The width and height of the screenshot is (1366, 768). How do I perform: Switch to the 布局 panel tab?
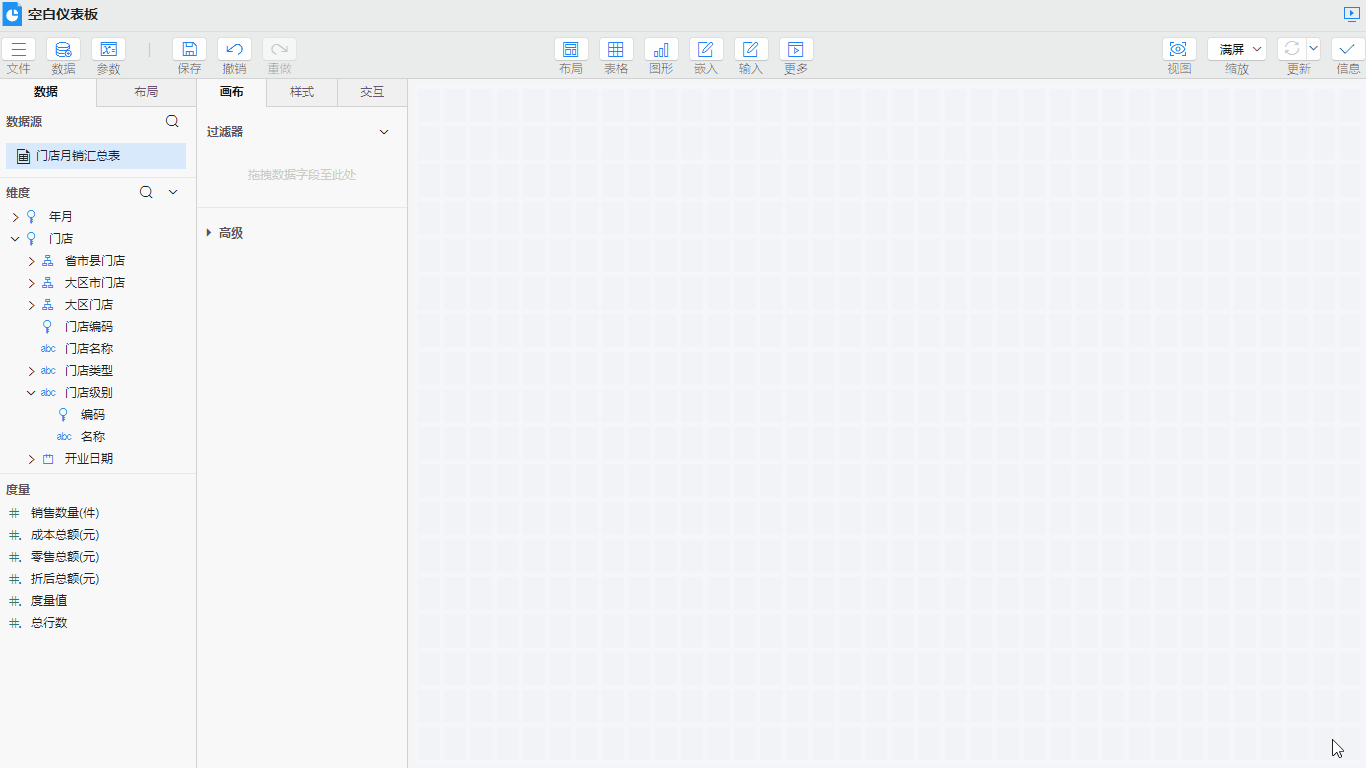pos(146,92)
